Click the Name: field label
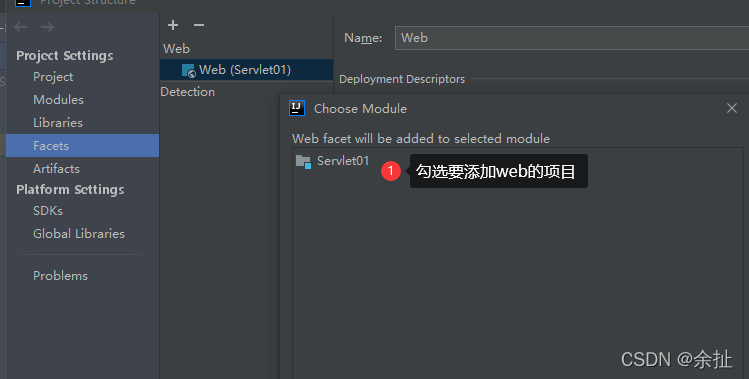Image resolution: width=749 pixels, height=379 pixels. click(363, 38)
